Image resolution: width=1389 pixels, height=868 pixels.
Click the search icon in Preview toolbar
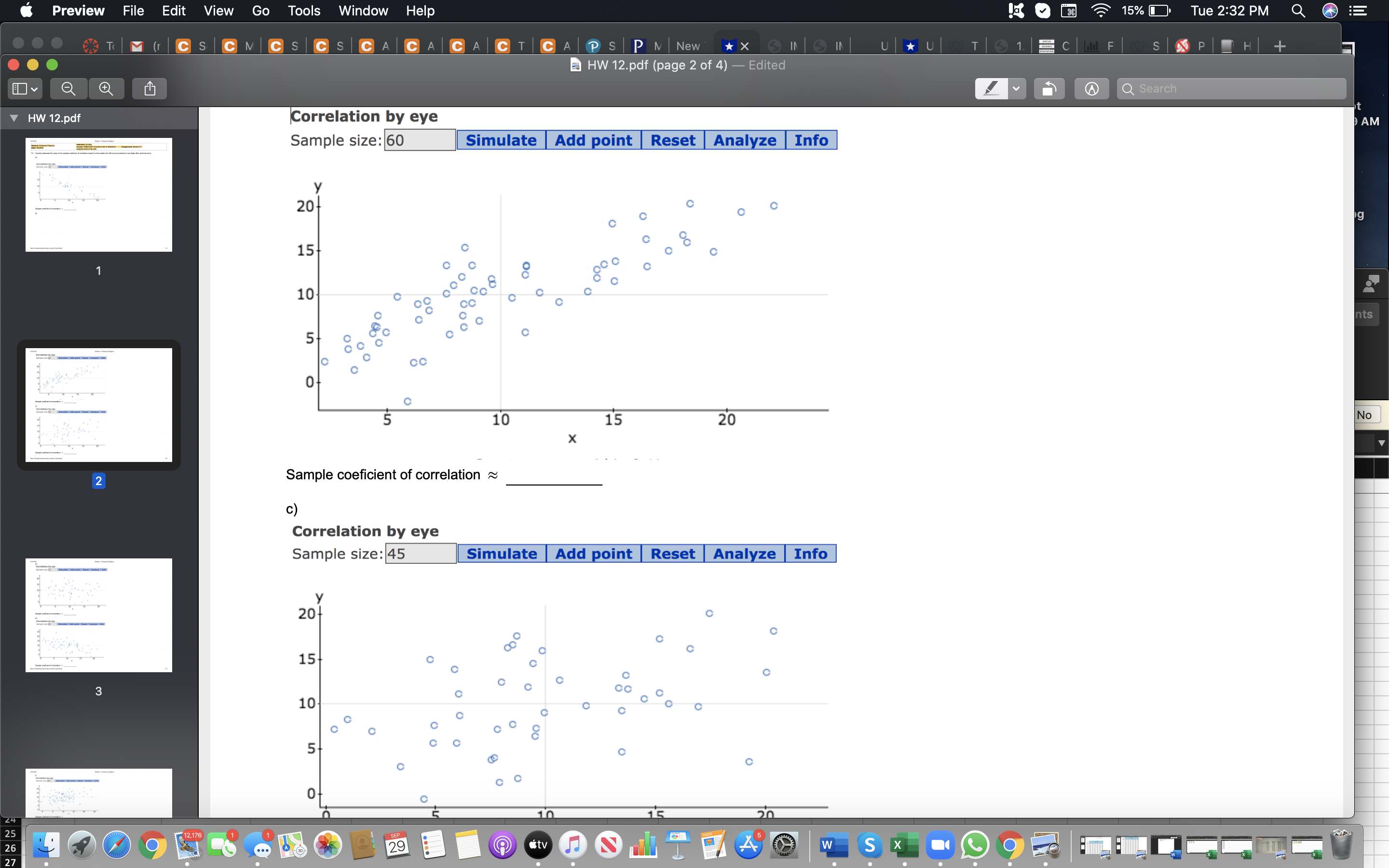click(x=1128, y=89)
